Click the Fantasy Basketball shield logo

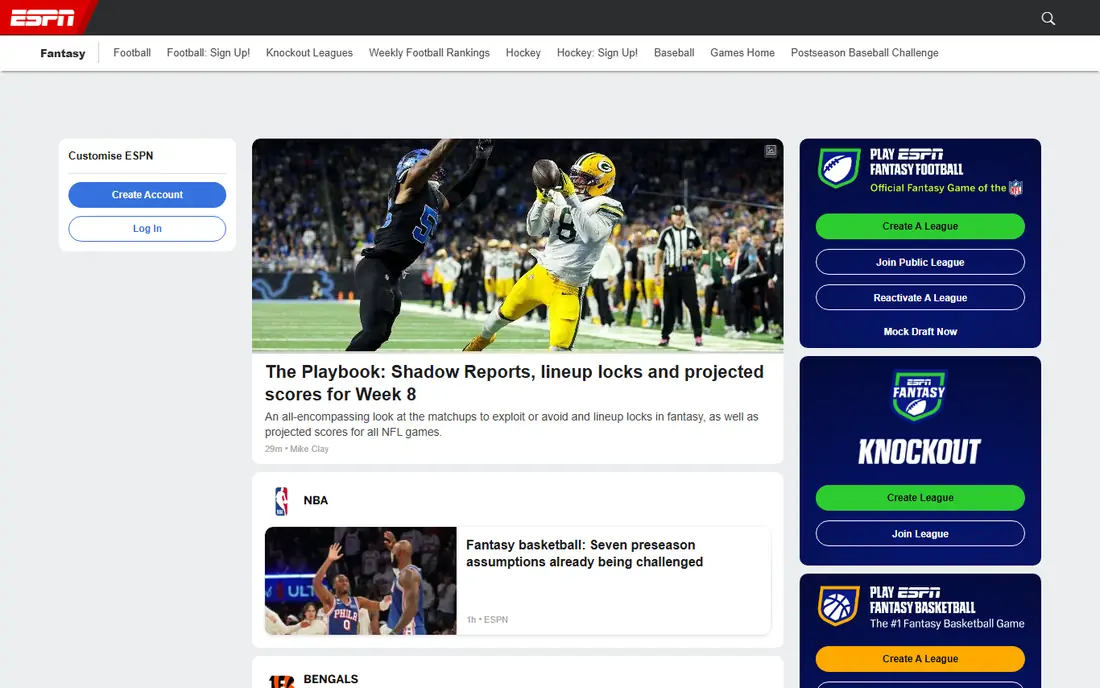click(x=838, y=606)
